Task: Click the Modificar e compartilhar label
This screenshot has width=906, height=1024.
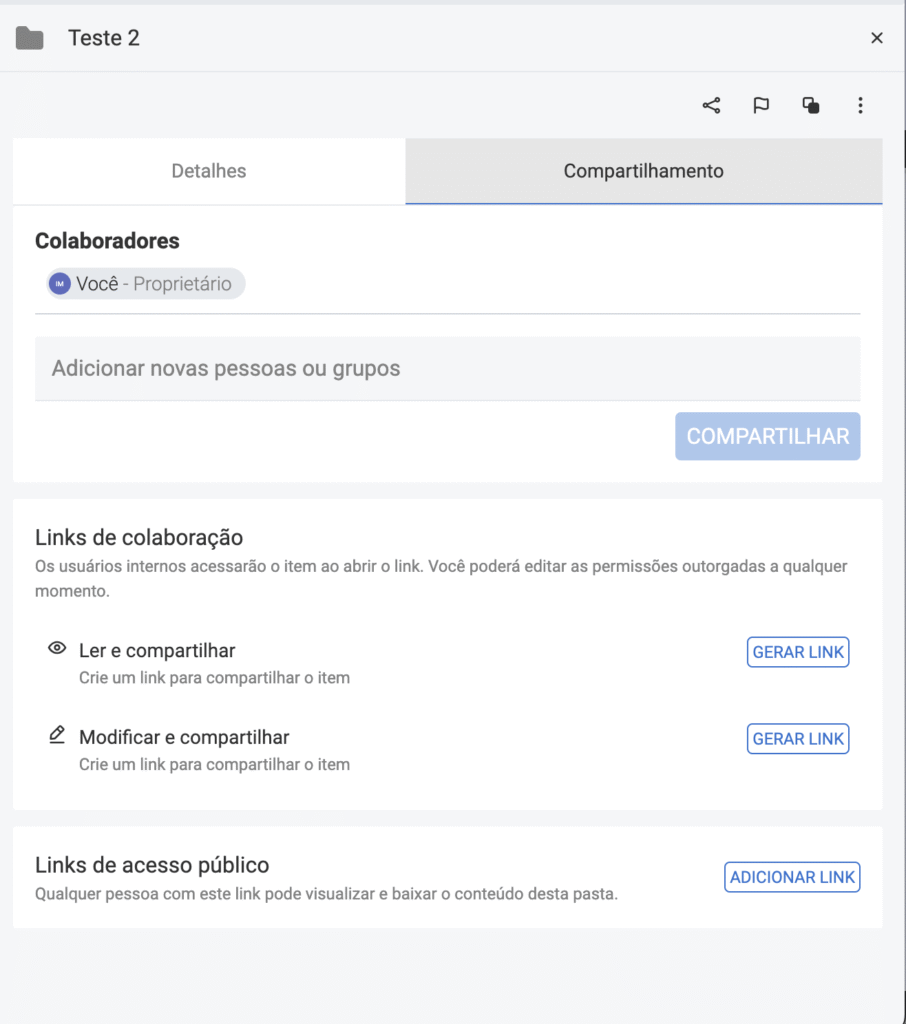Action: [184, 738]
